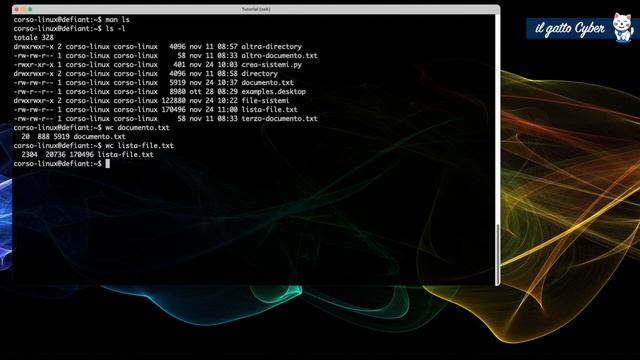This screenshot has height=360, width=640.
Task: Click the 'wc documento.txt' command
Action: tap(138, 127)
